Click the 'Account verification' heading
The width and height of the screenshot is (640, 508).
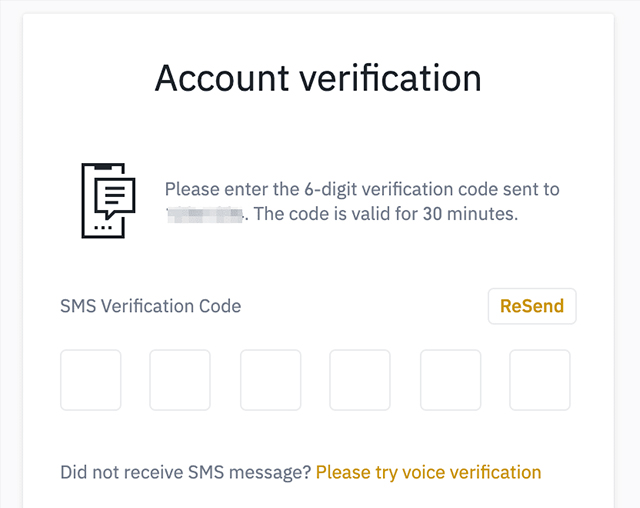point(318,78)
